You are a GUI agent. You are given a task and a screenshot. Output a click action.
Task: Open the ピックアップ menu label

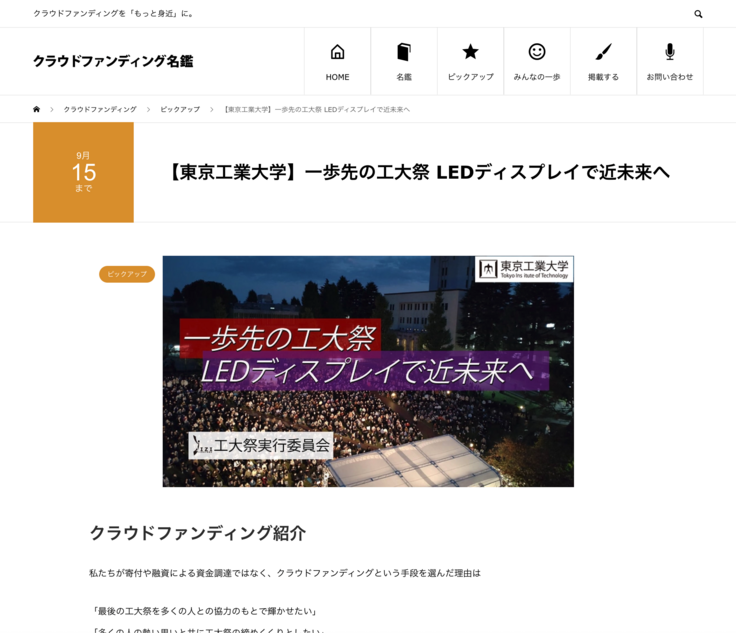click(x=470, y=77)
